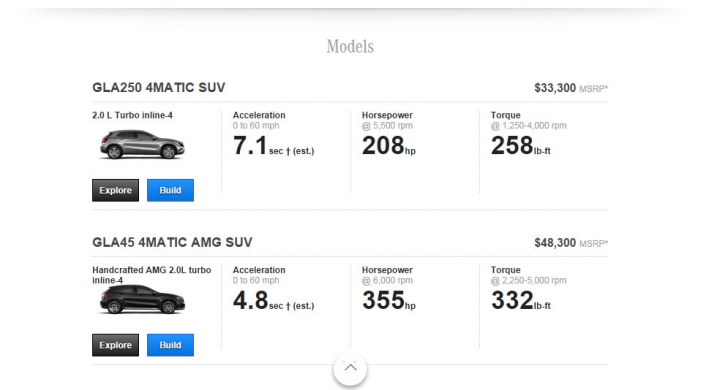The width and height of the screenshot is (720, 390).
Task: Click the gray GLA250 SUV car image
Action: point(142,145)
